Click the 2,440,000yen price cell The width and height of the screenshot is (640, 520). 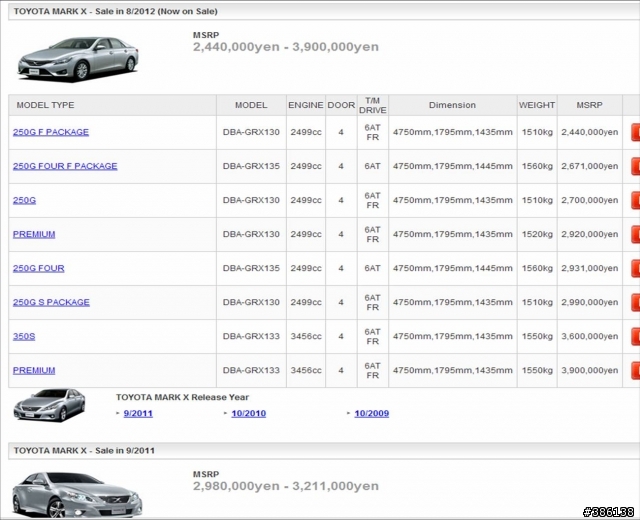point(589,132)
